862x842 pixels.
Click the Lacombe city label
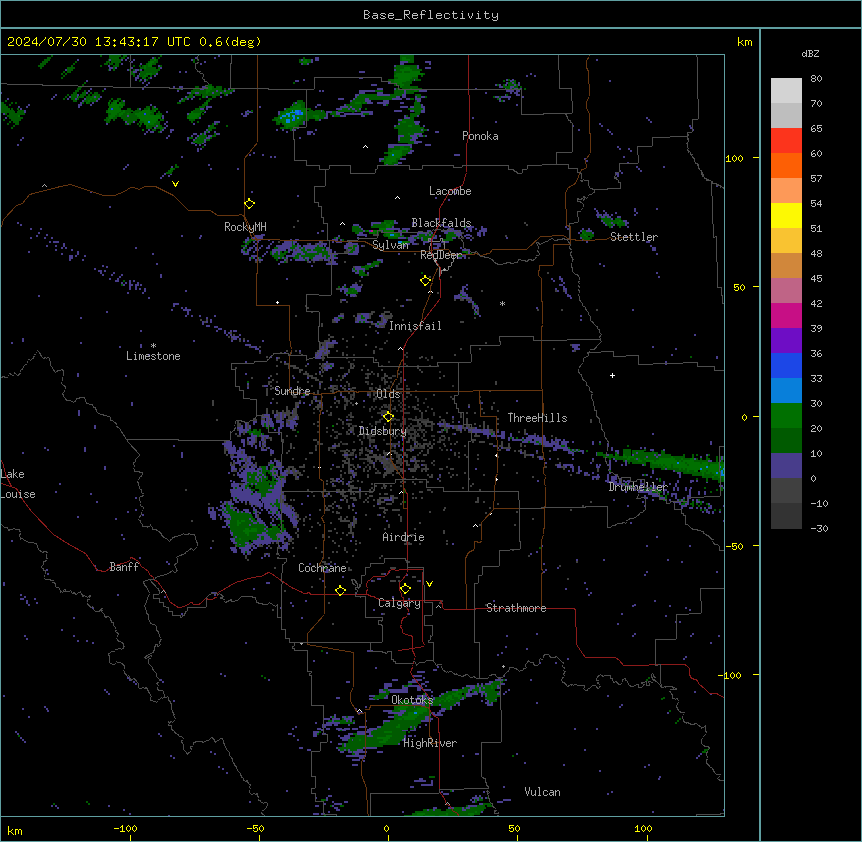(x=450, y=191)
